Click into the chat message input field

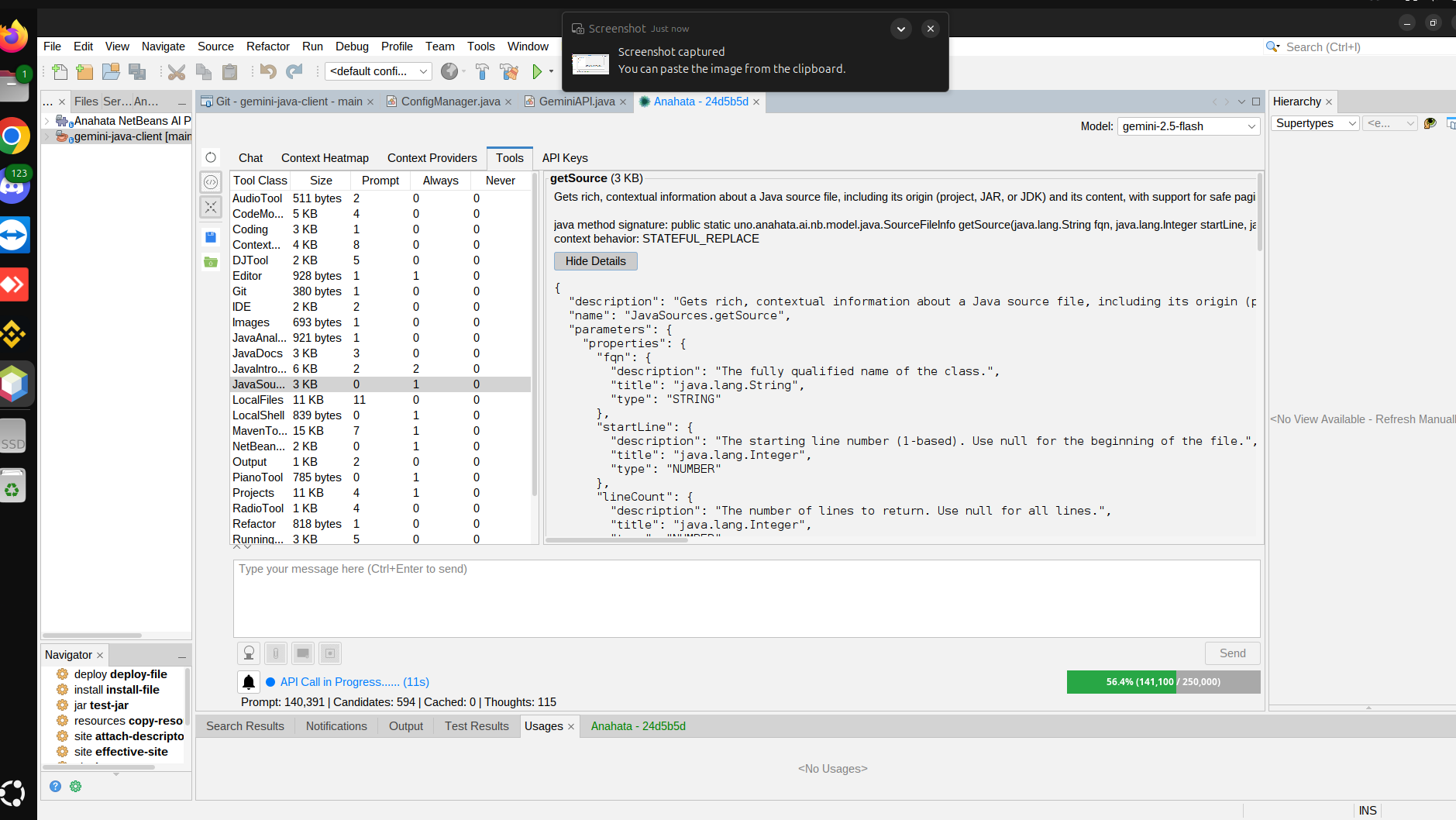tap(746, 598)
